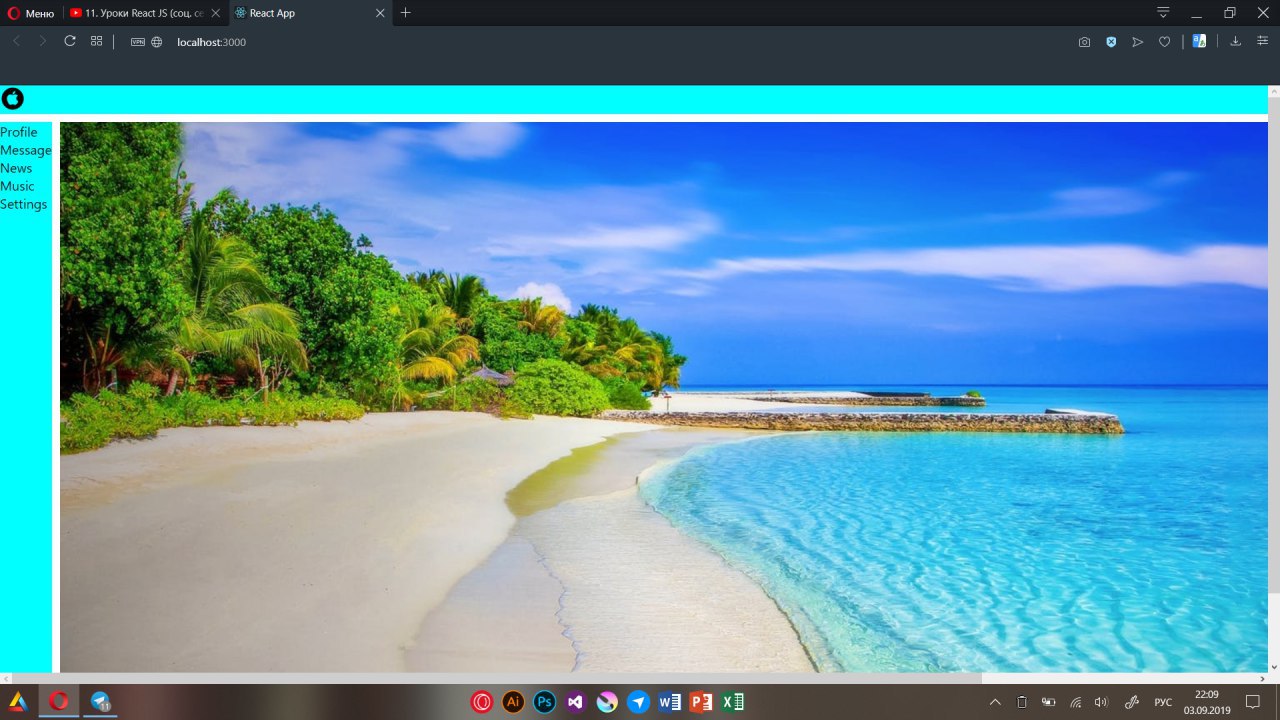Launch the pinned Opera icon in the taskbar center
Viewport: 1280px width, 720px height.
[482, 702]
